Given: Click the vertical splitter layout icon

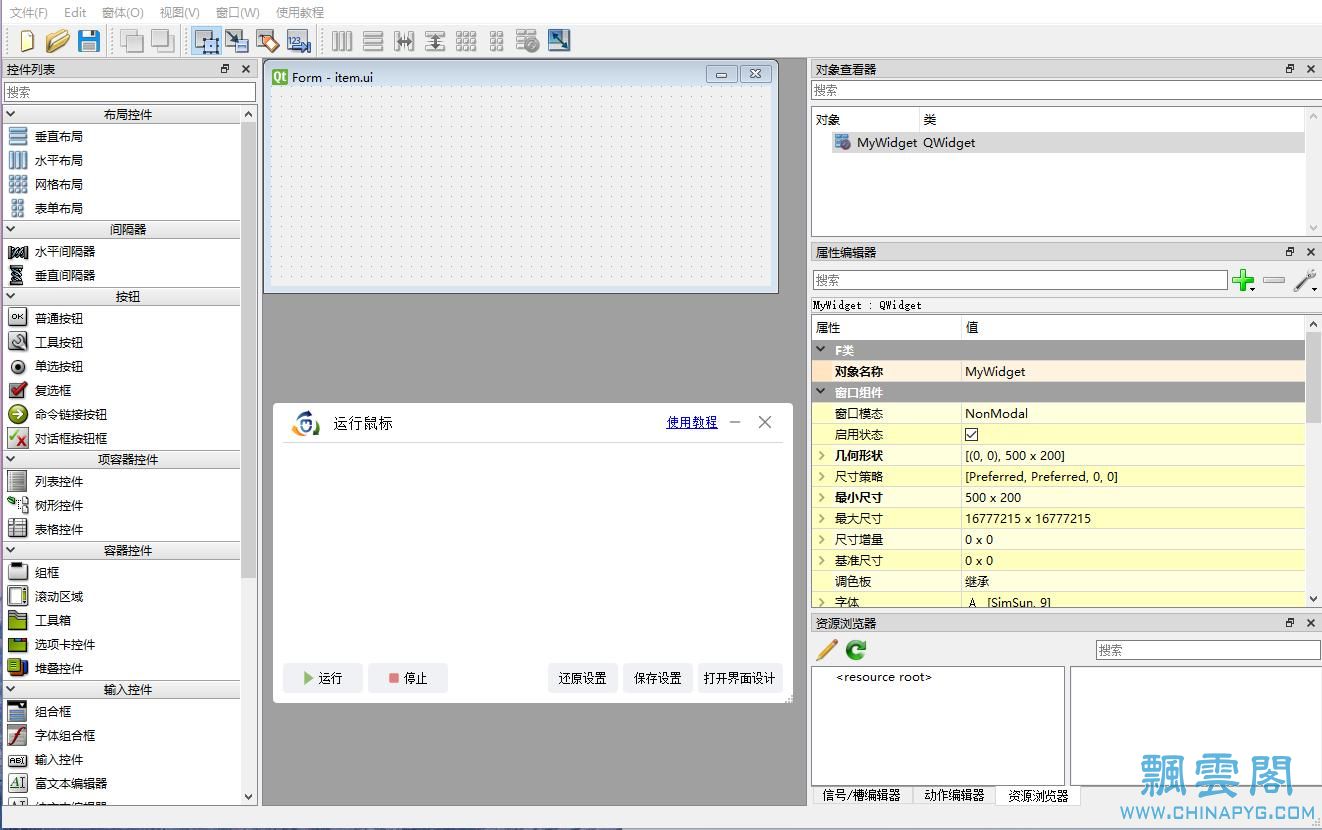Looking at the screenshot, I should pos(435,41).
